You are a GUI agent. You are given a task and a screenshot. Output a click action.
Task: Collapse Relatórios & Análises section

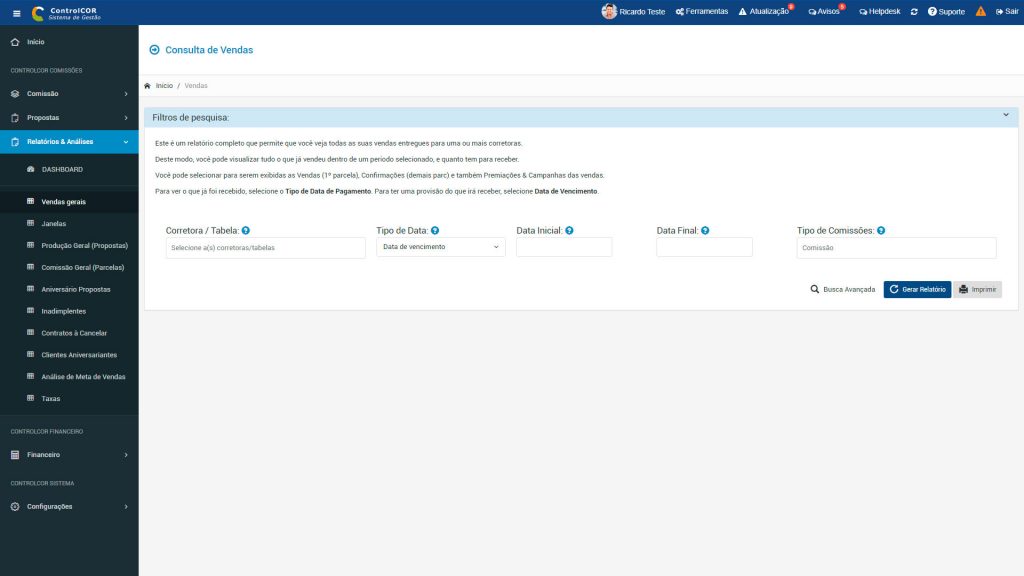pyautogui.click(x=69, y=142)
